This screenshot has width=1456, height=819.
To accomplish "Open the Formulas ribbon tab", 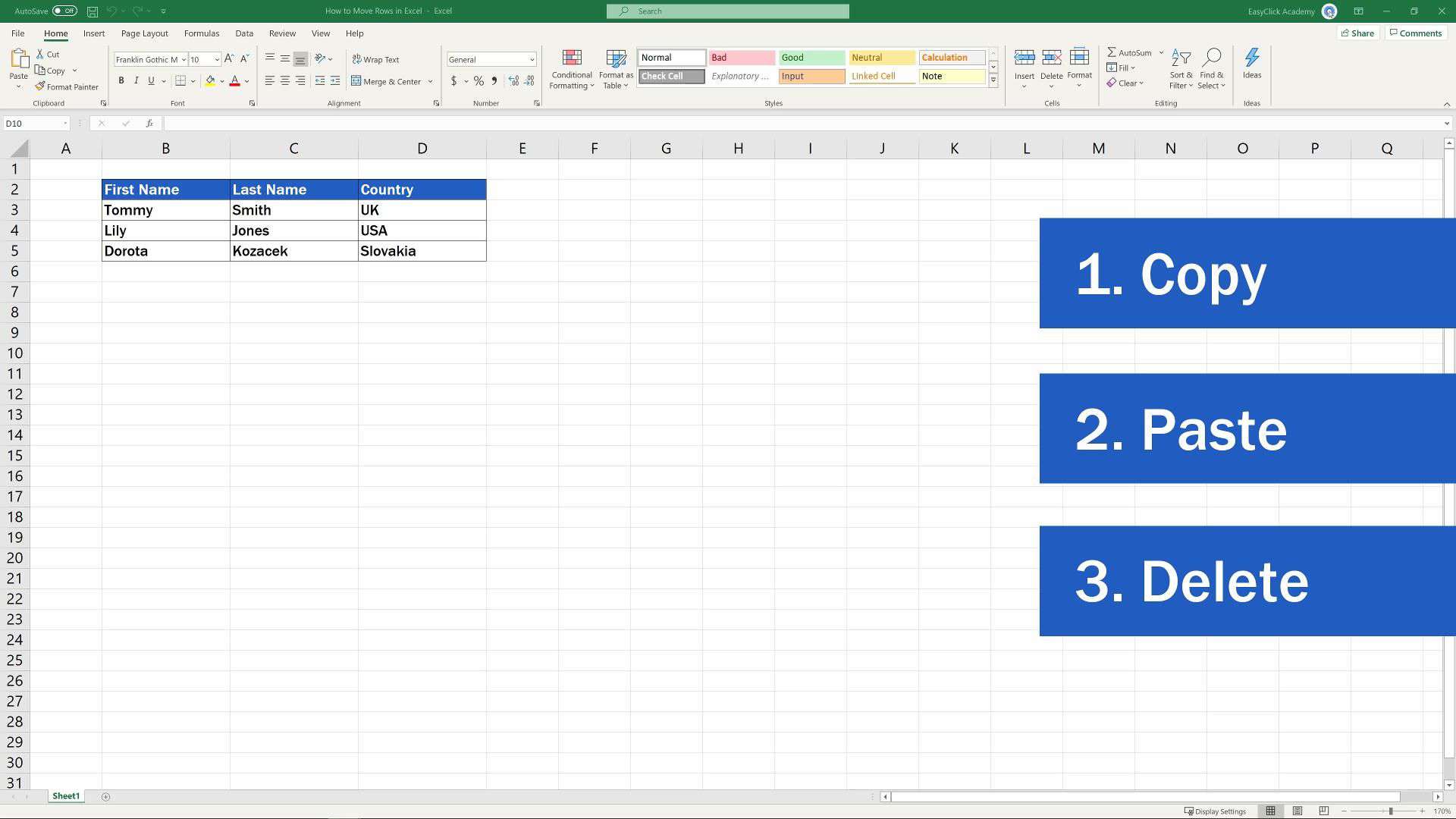I will (x=201, y=33).
